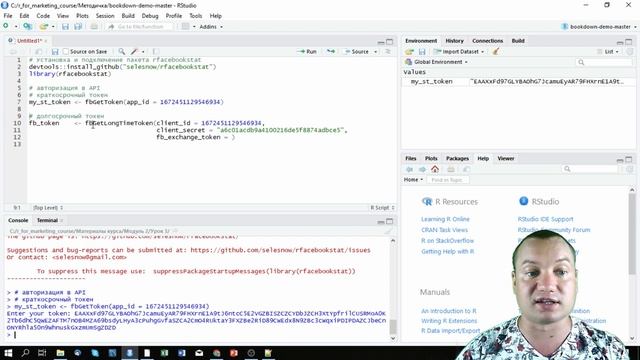This screenshot has width=640, height=360.
Task: Click the Environment search field
Action: tap(604, 62)
